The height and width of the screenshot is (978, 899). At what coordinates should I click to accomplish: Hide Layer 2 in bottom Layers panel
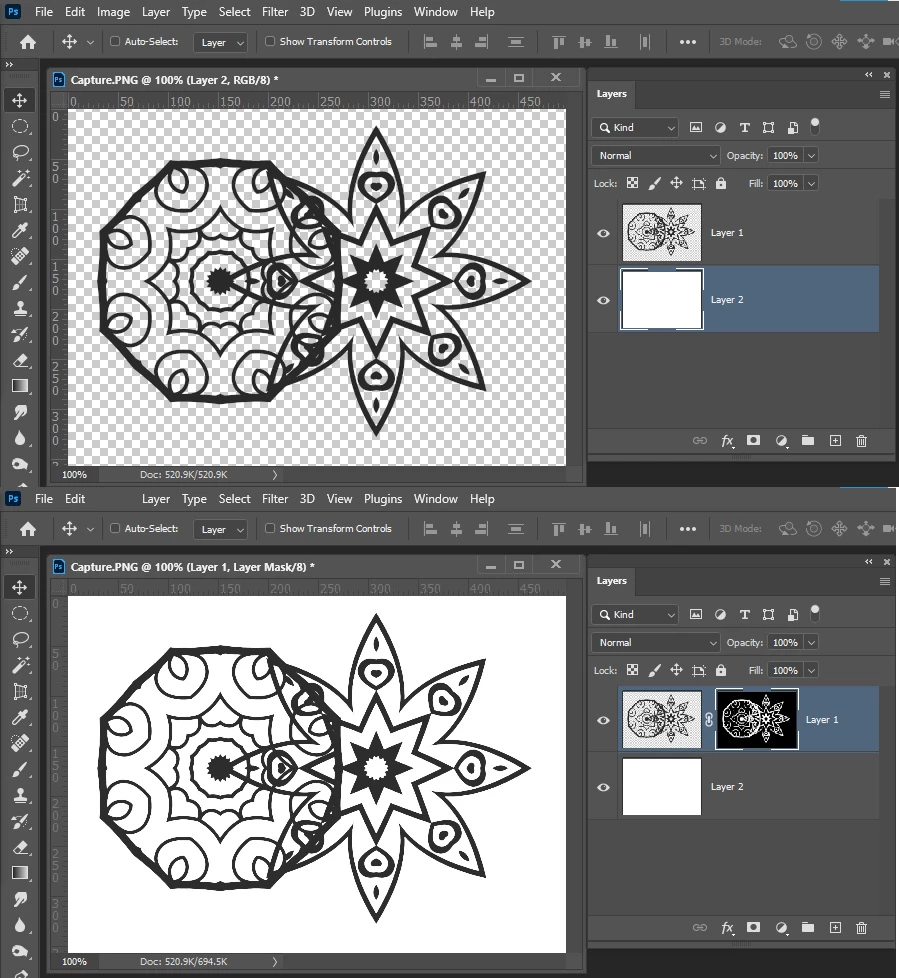click(x=603, y=787)
